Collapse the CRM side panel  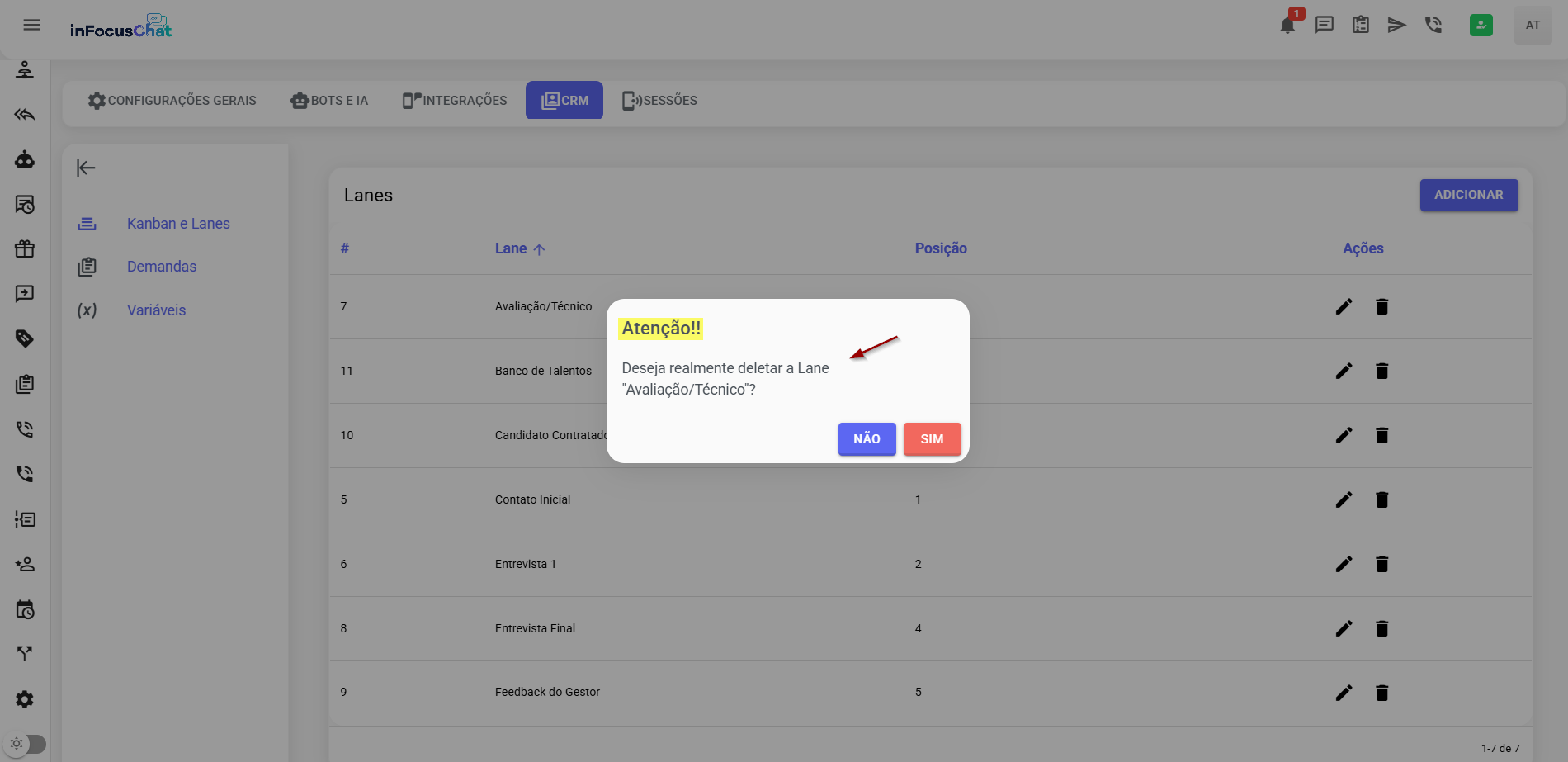coord(86,168)
